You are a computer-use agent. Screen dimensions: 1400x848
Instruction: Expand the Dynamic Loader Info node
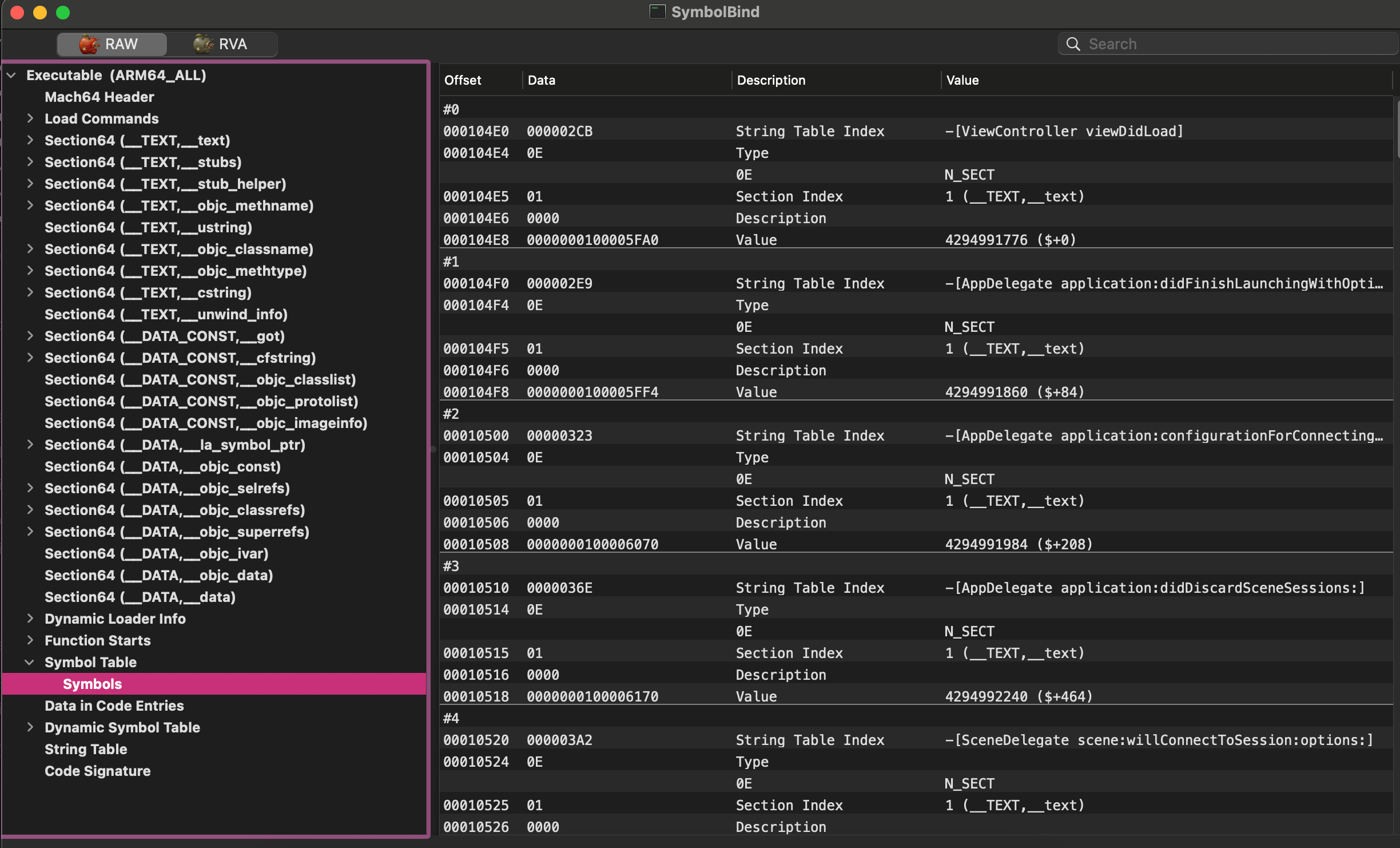(x=30, y=619)
